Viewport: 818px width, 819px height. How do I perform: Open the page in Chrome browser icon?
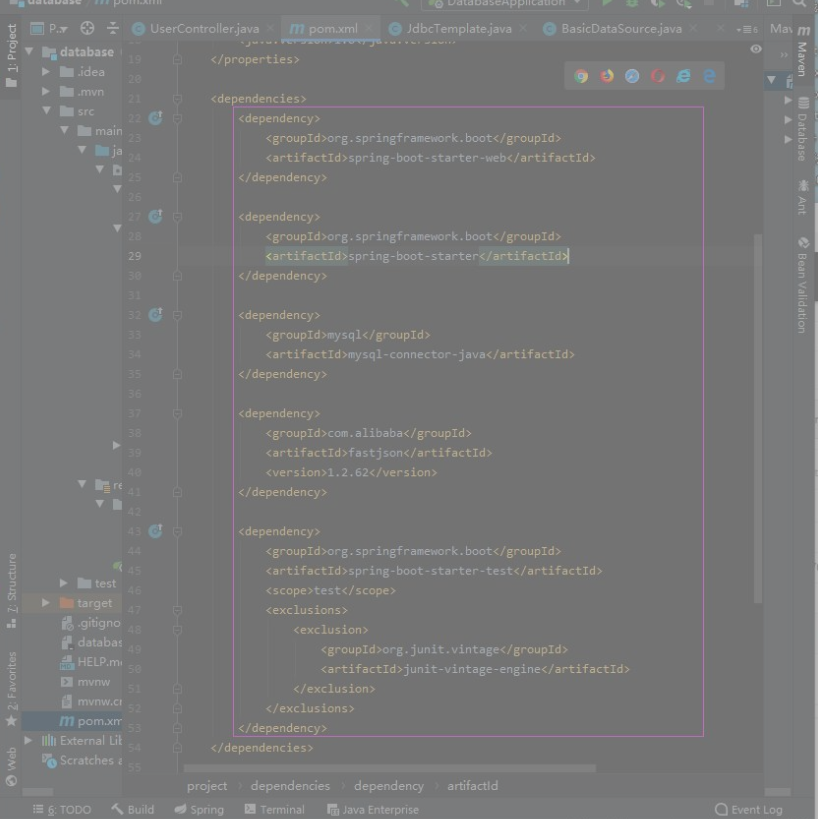point(581,76)
